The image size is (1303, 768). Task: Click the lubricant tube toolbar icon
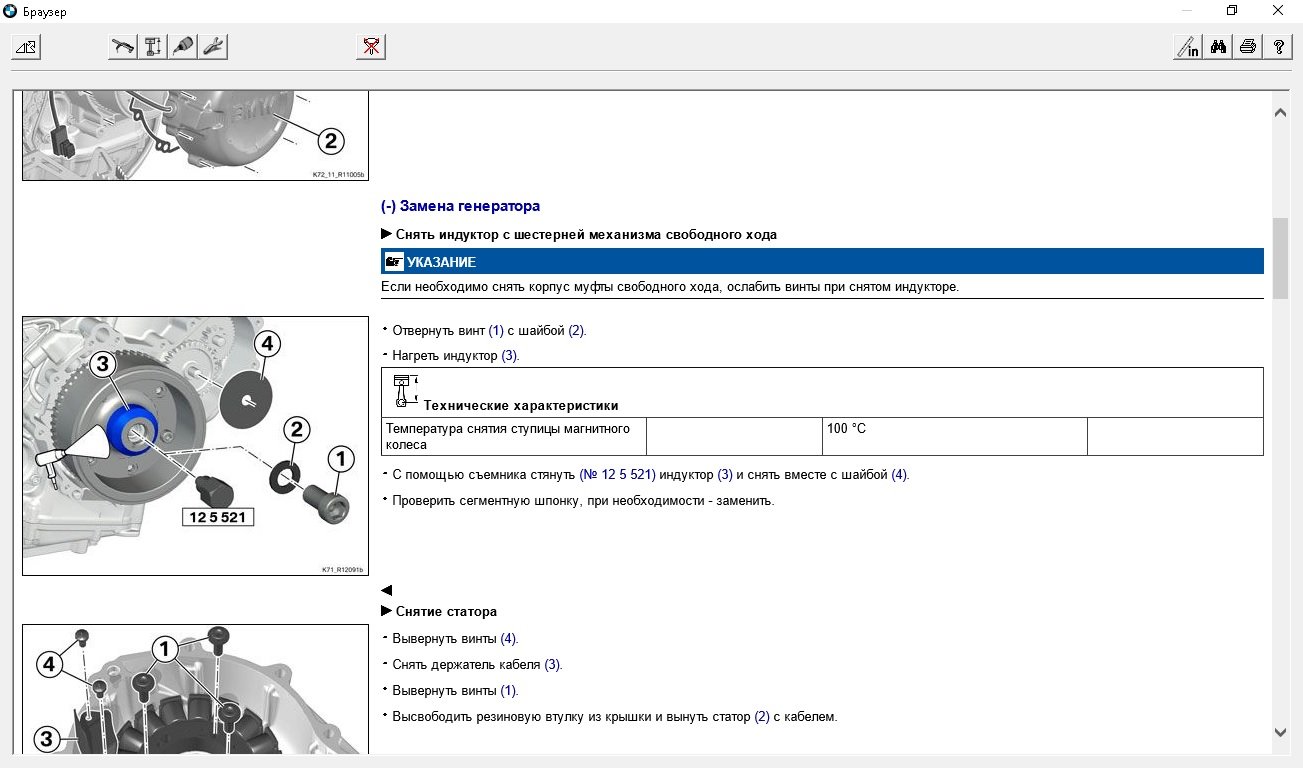point(183,46)
